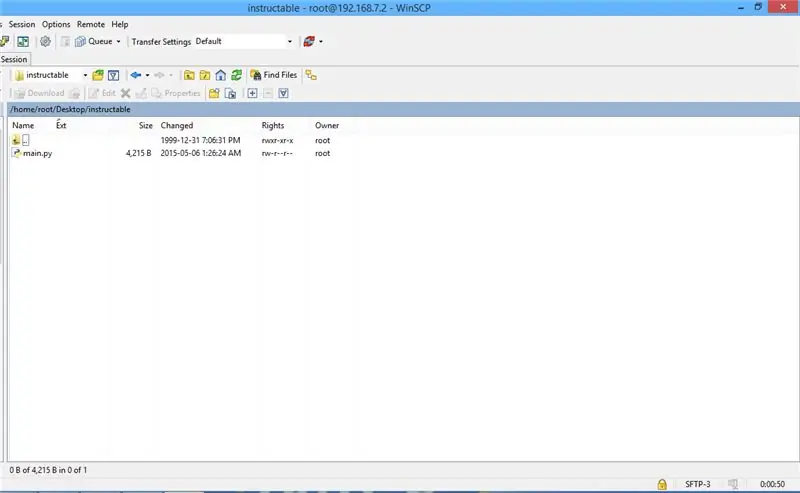This screenshot has width=800, height=493.
Task: Go to the root directory icon
Action: point(205,76)
